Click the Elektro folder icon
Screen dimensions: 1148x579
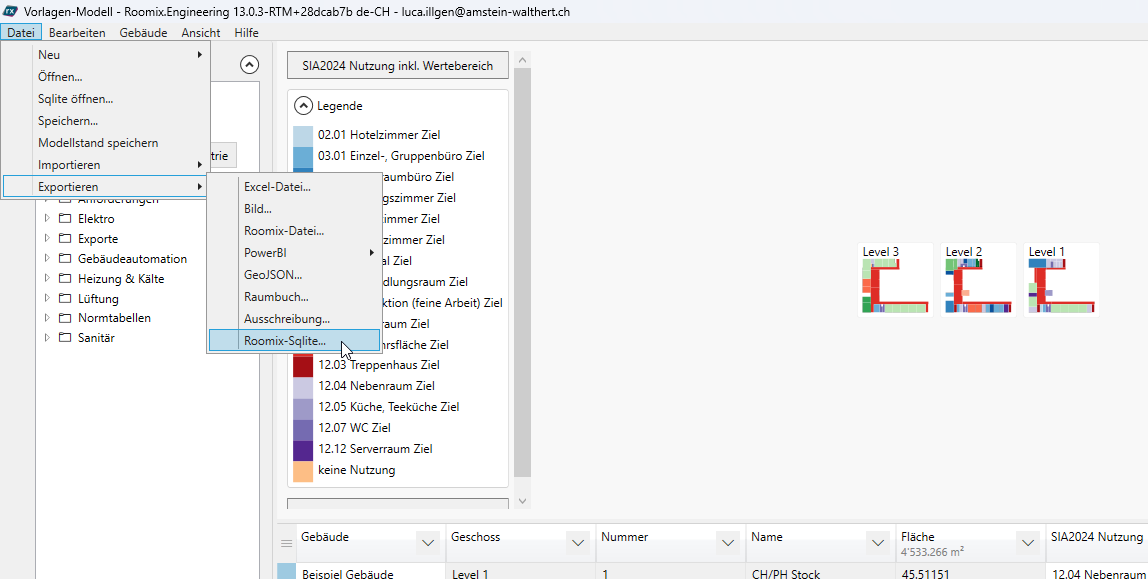tap(64, 218)
